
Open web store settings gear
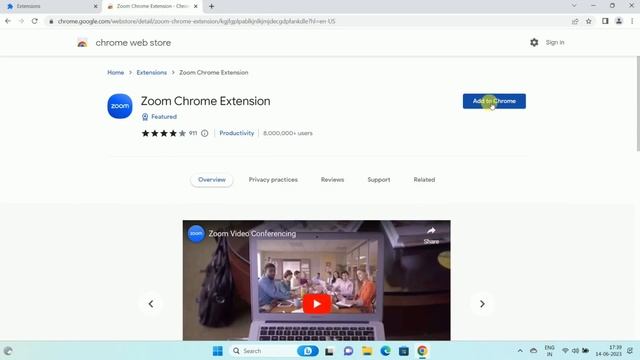pos(534,42)
